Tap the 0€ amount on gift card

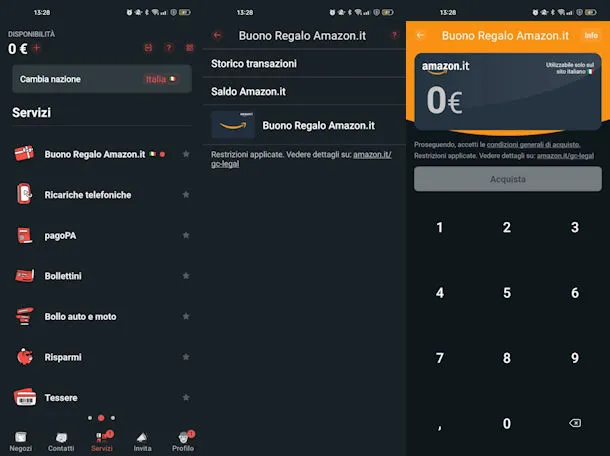click(x=444, y=101)
